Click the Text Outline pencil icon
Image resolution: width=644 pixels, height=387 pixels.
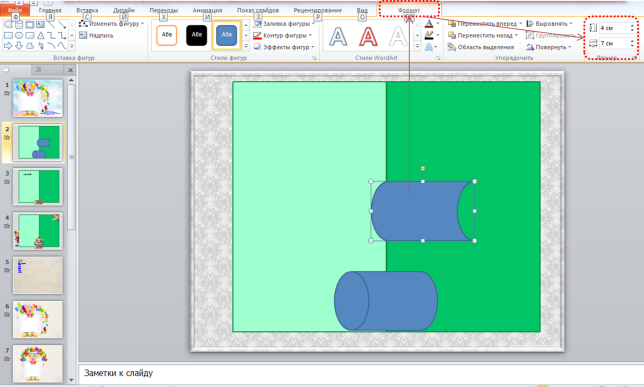click(429, 35)
